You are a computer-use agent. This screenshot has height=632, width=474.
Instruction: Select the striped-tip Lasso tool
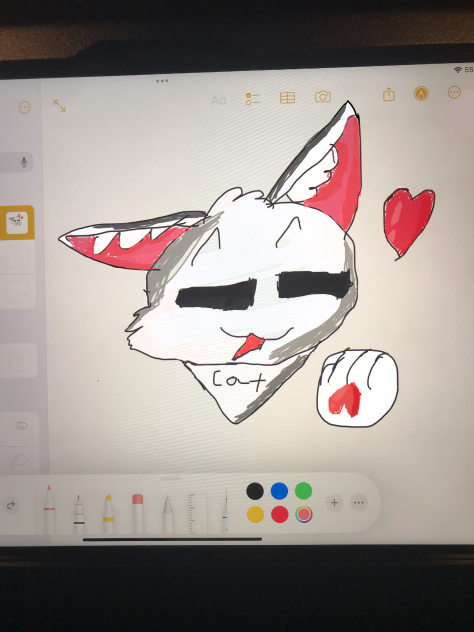point(168,514)
